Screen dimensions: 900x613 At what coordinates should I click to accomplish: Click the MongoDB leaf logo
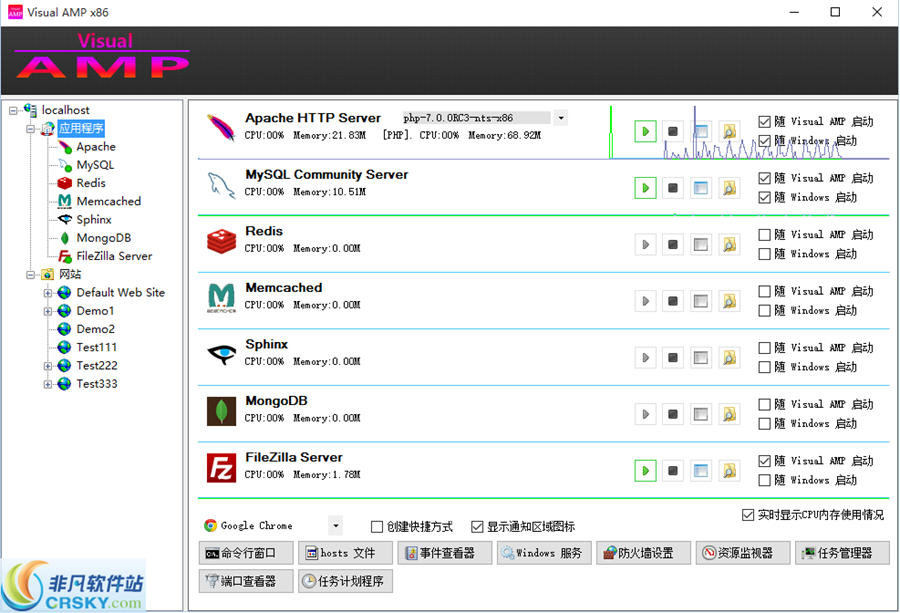[x=221, y=413]
